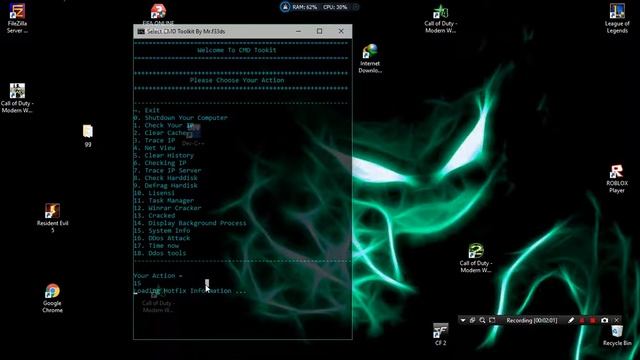The height and width of the screenshot is (360, 640).
Task: Click the 'Net View' line
Action: tap(154, 148)
